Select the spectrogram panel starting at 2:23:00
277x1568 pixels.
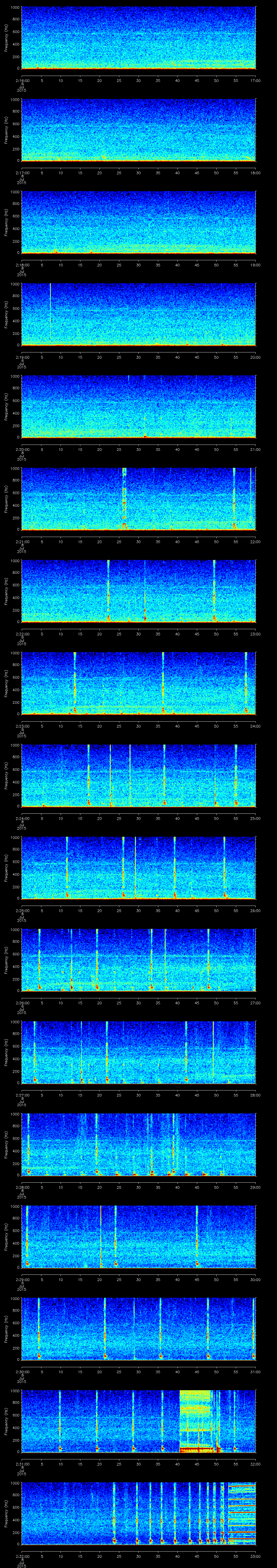click(x=138, y=683)
